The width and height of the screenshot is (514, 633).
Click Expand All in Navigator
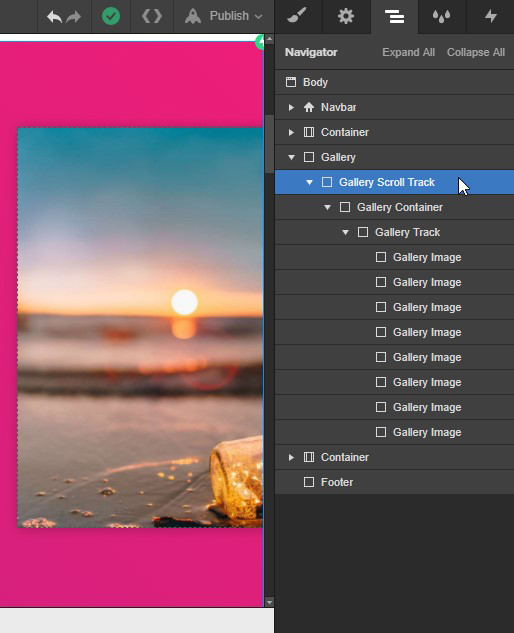tap(408, 52)
